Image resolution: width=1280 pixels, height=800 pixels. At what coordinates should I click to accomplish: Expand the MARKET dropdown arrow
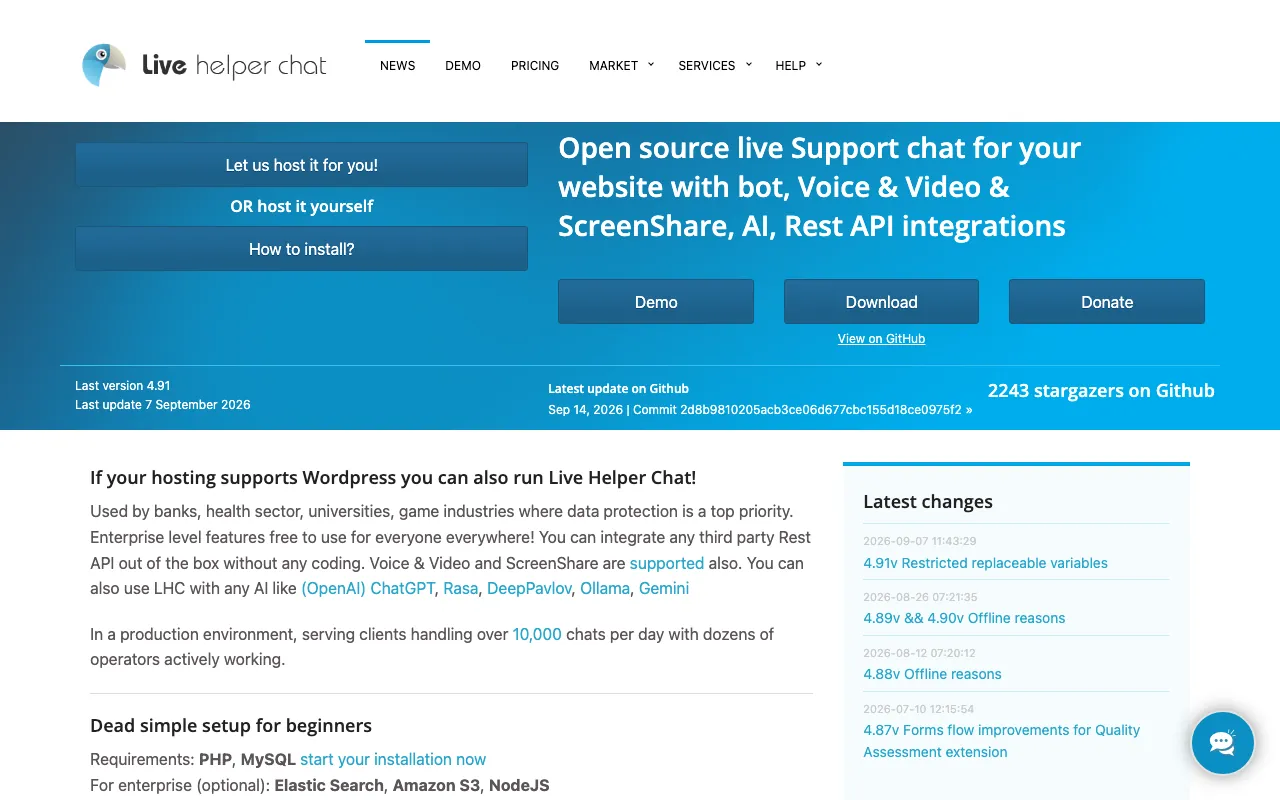(650, 65)
